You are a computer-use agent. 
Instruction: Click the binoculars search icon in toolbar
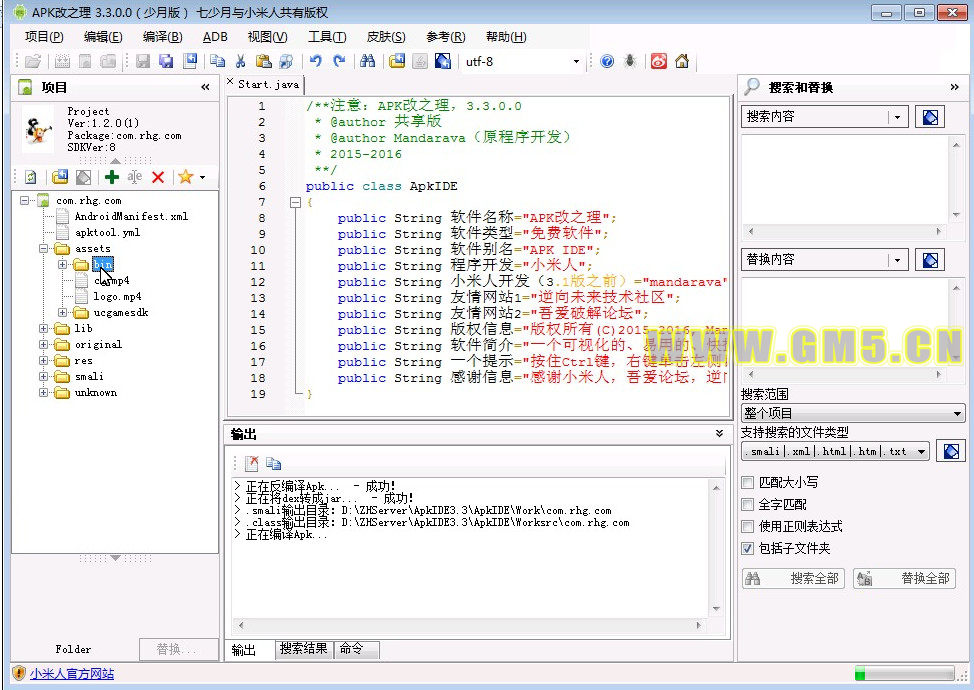367,61
